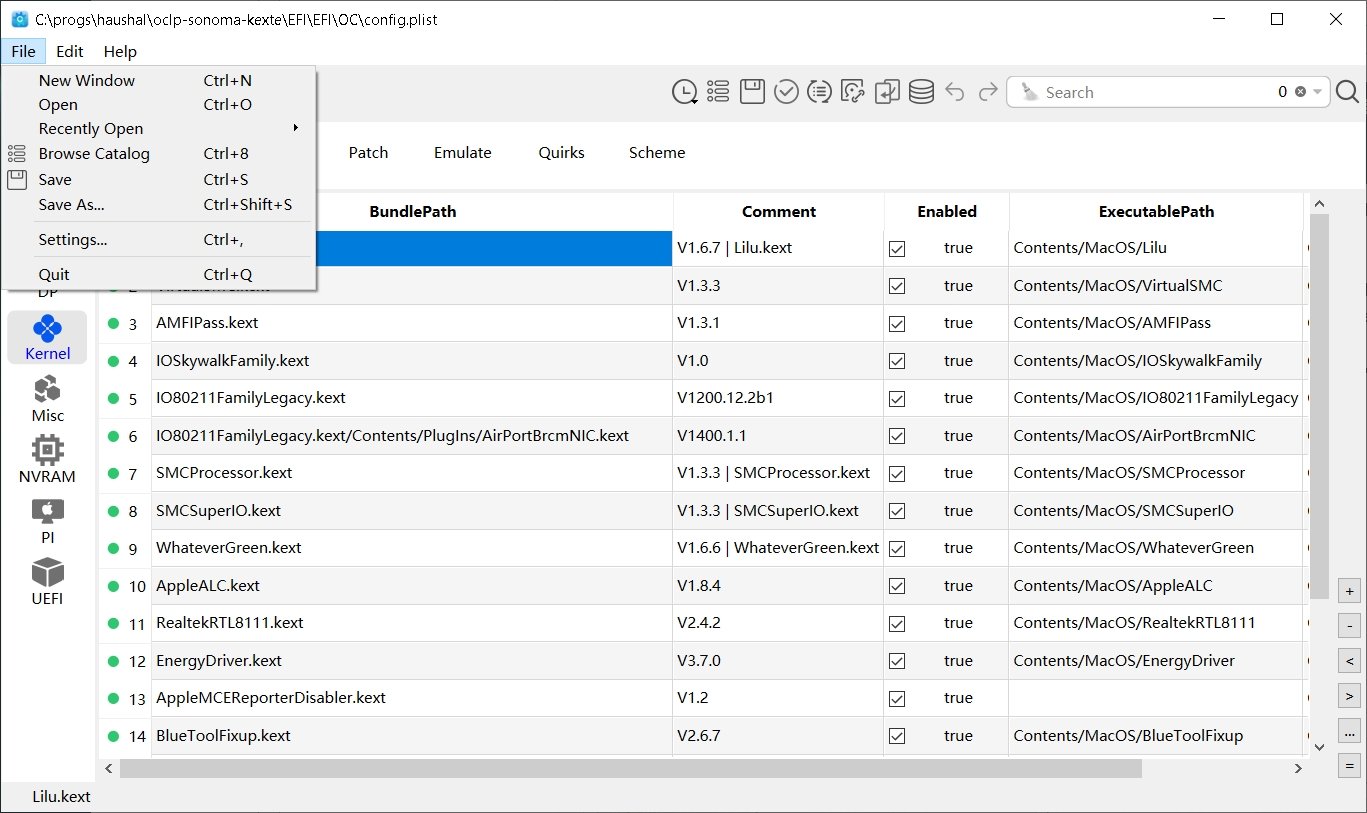Click the minus button to remove row
This screenshot has width=1367, height=813.
(1349, 626)
